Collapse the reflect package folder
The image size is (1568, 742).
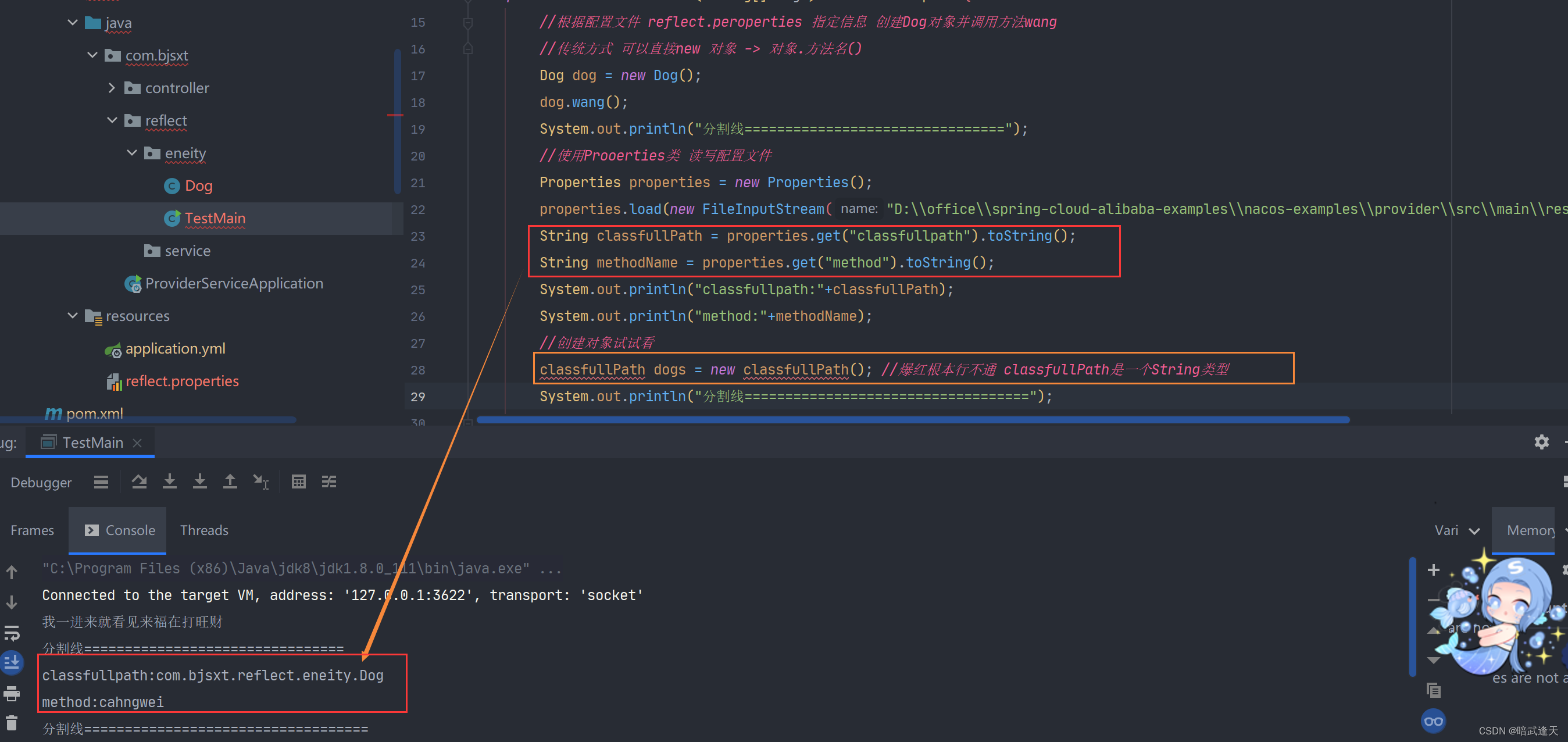tap(112, 120)
